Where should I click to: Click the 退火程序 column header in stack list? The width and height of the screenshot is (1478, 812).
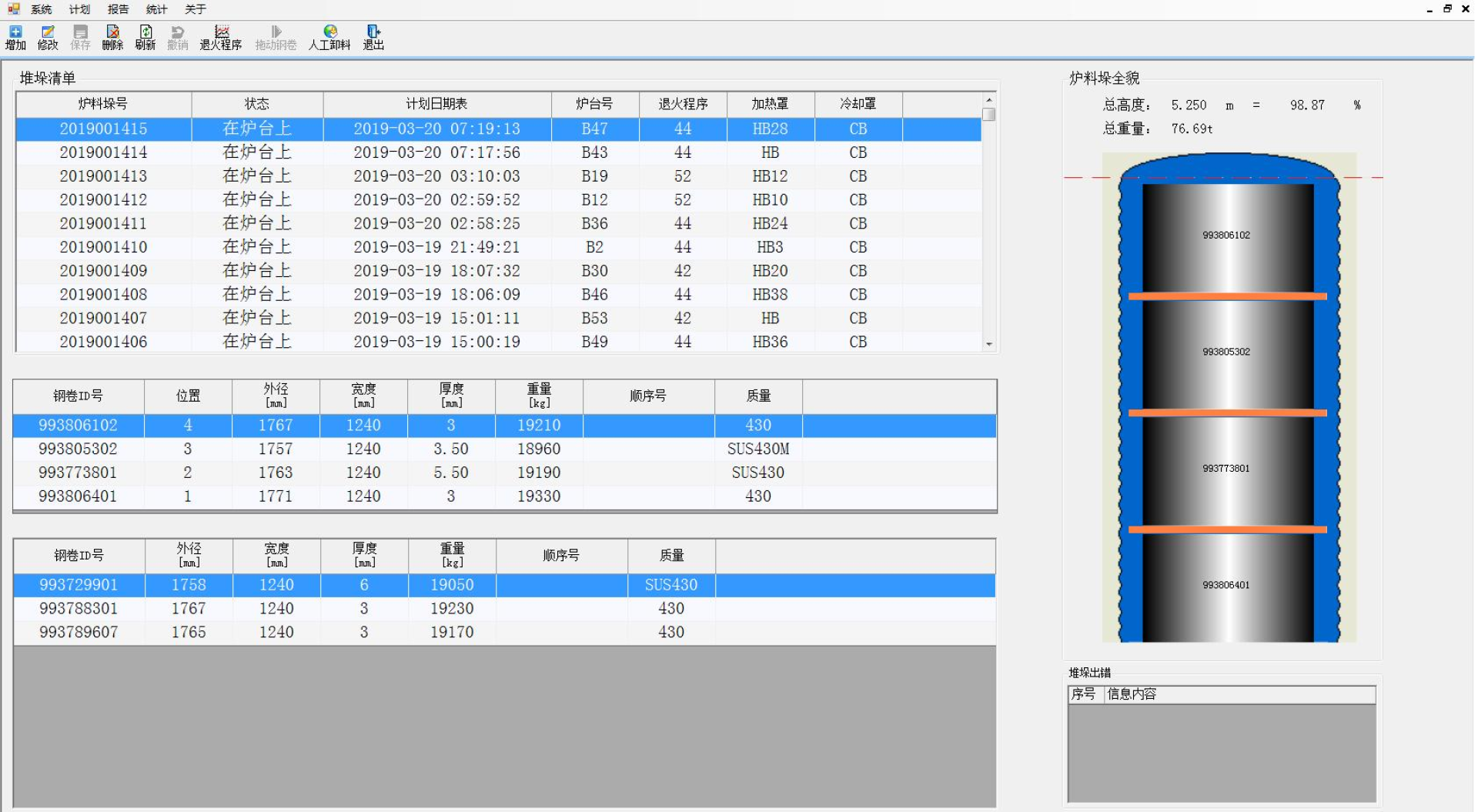click(x=683, y=104)
